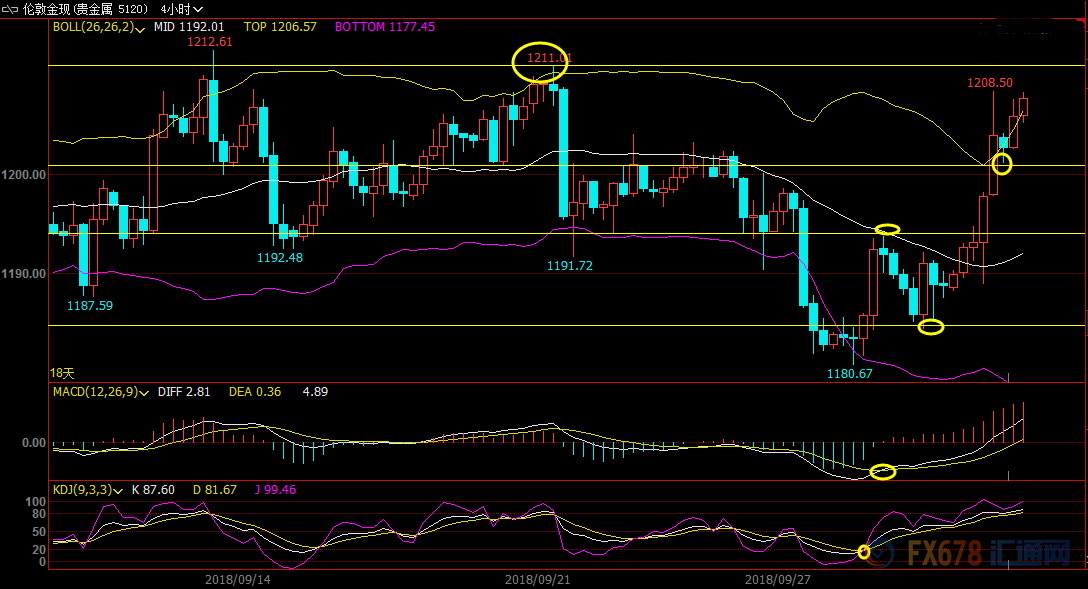Click the yellow oval above the 1194 resistance candle
Image resolution: width=1088 pixels, height=589 pixels.
tap(887, 230)
